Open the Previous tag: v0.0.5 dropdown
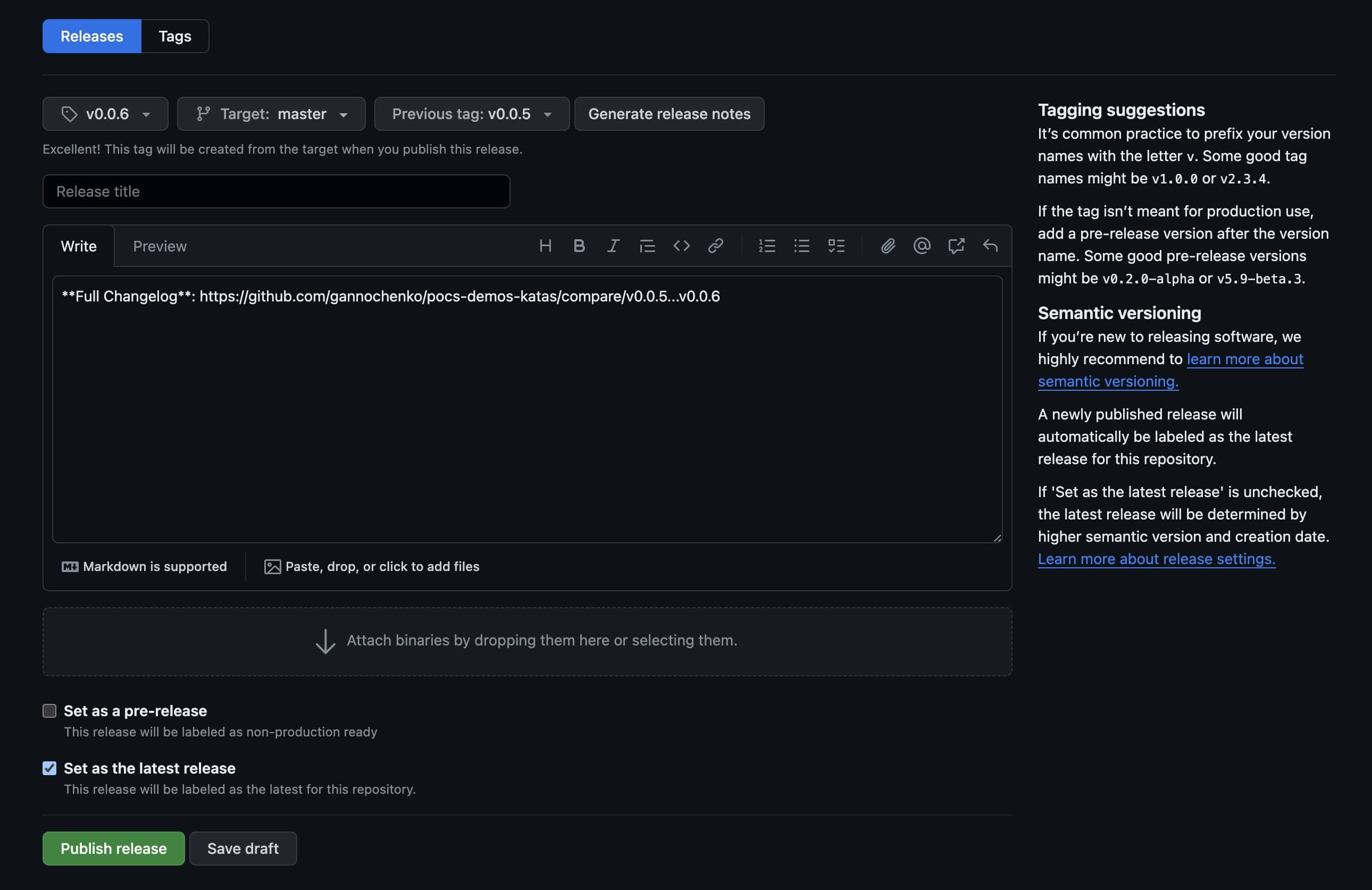Viewport: 1372px width, 890px height. click(x=472, y=114)
